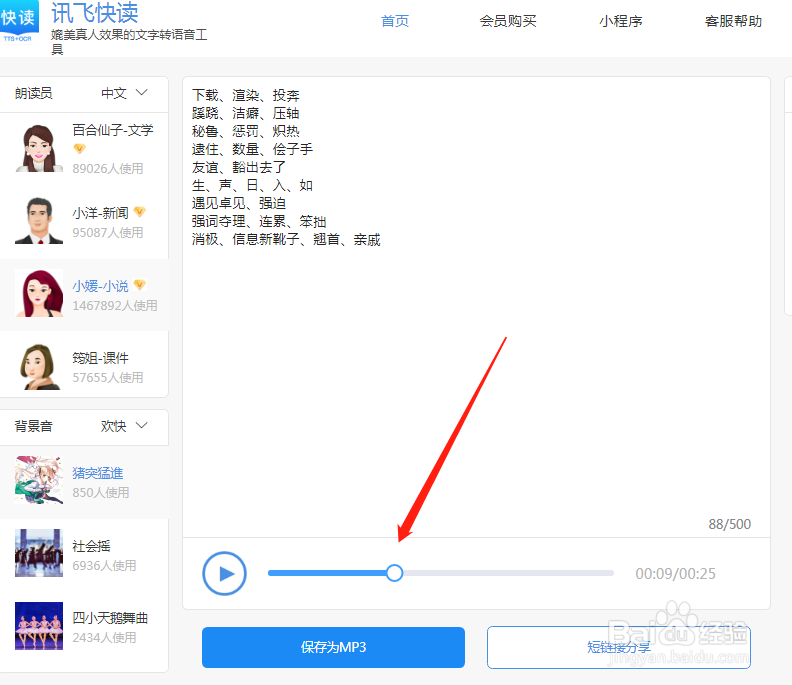This screenshot has height=685, width=792.
Task: Click VIP diamond icon beside 小洋-新闻
Action: tap(139, 212)
